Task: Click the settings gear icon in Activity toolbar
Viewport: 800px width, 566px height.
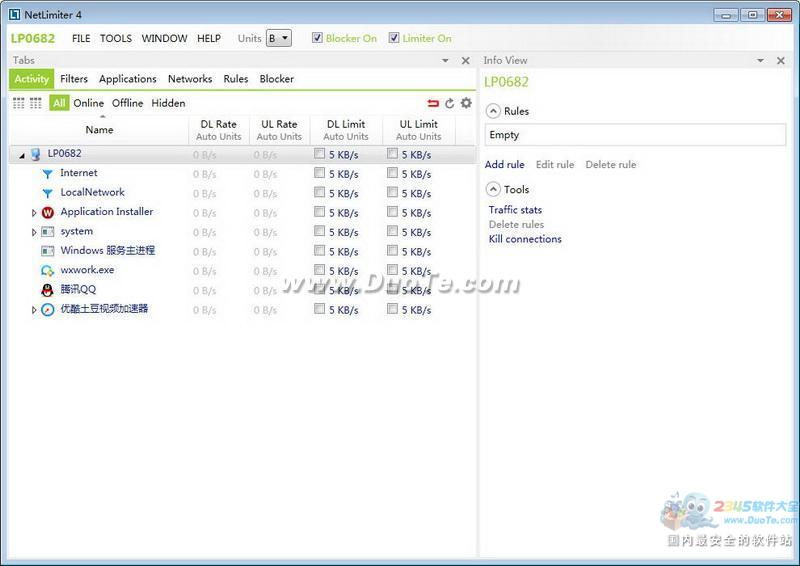Action: click(x=466, y=103)
